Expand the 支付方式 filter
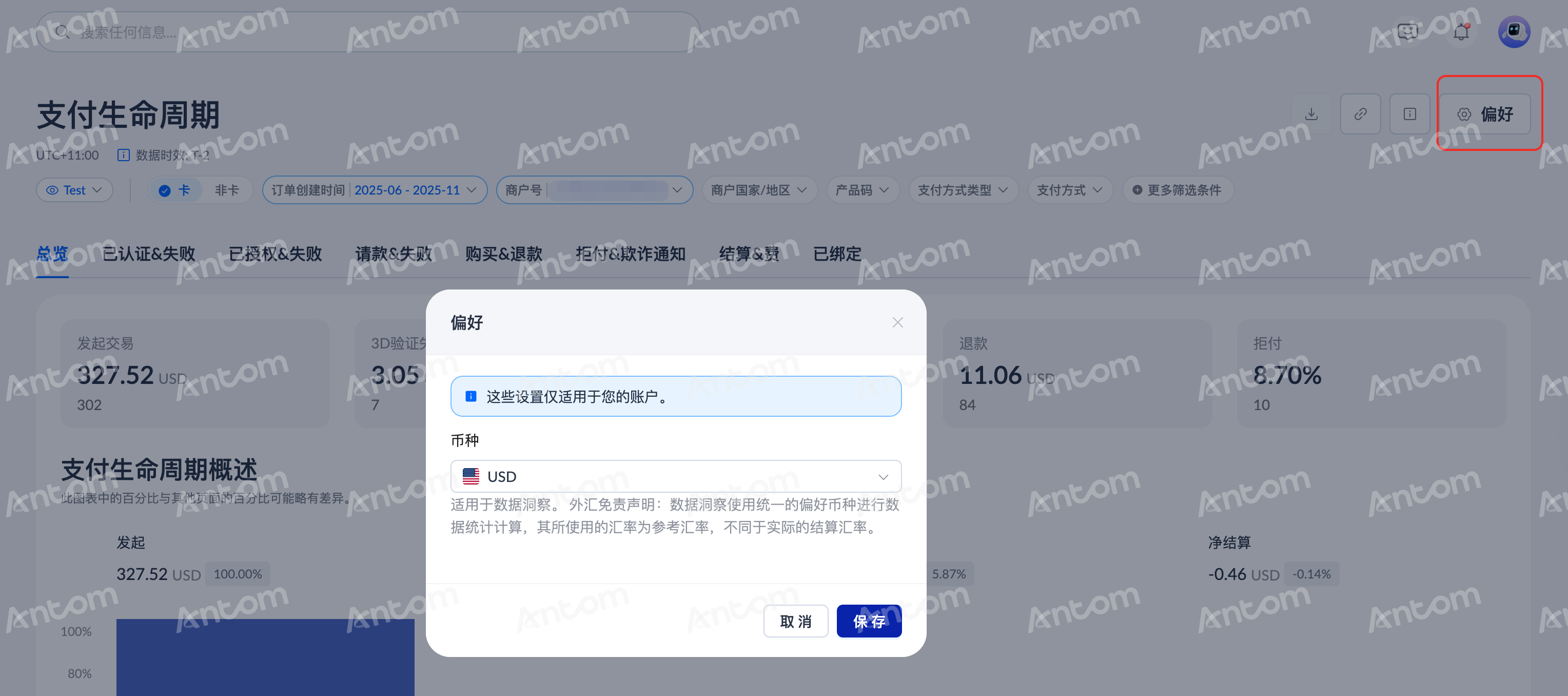The image size is (1568, 696). pos(1070,190)
